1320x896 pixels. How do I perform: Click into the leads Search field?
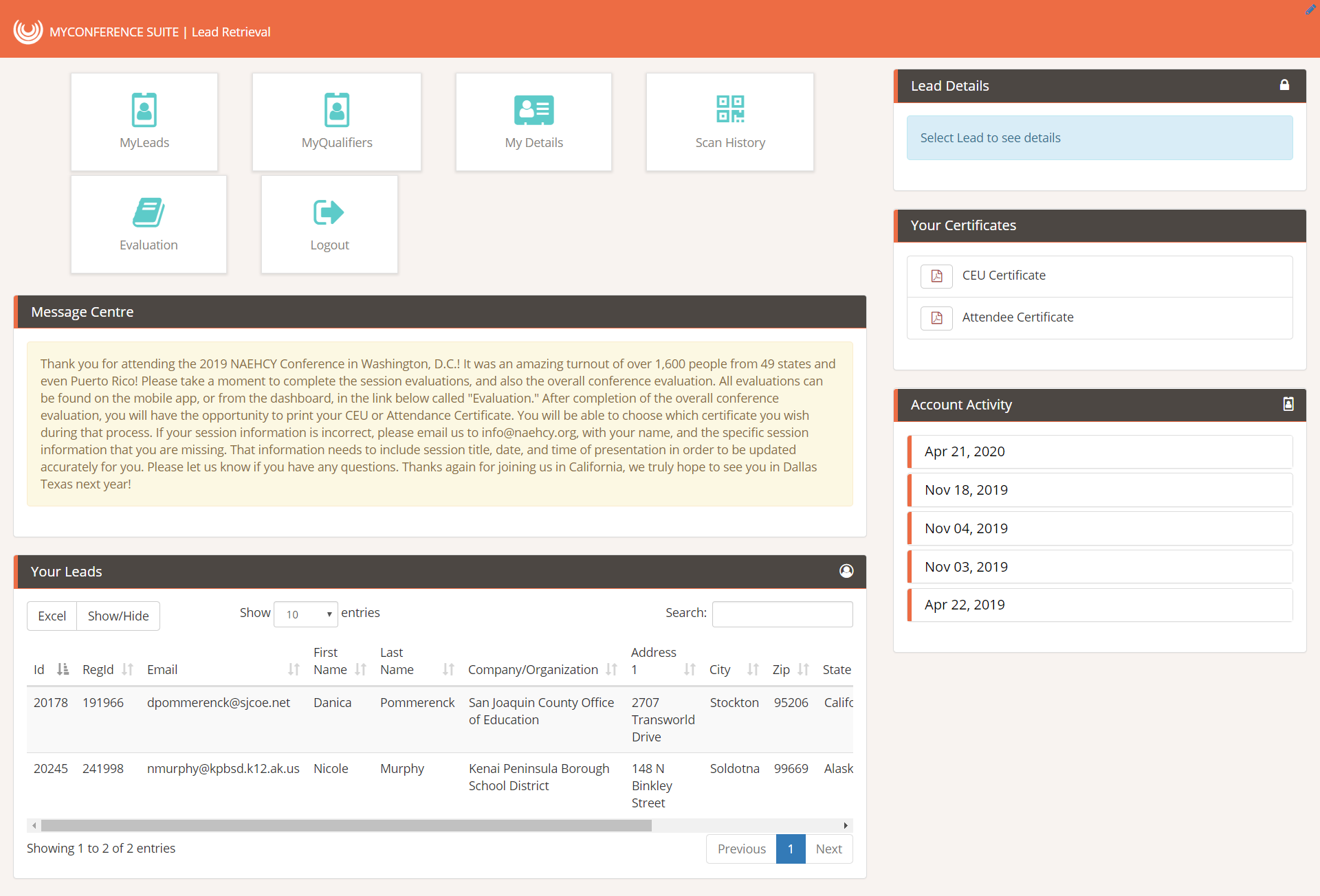pyautogui.click(x=782, y=614)
